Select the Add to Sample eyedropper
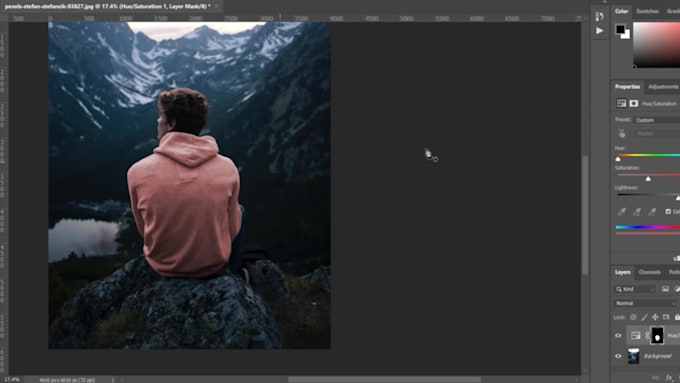 (x=637, y=212)
